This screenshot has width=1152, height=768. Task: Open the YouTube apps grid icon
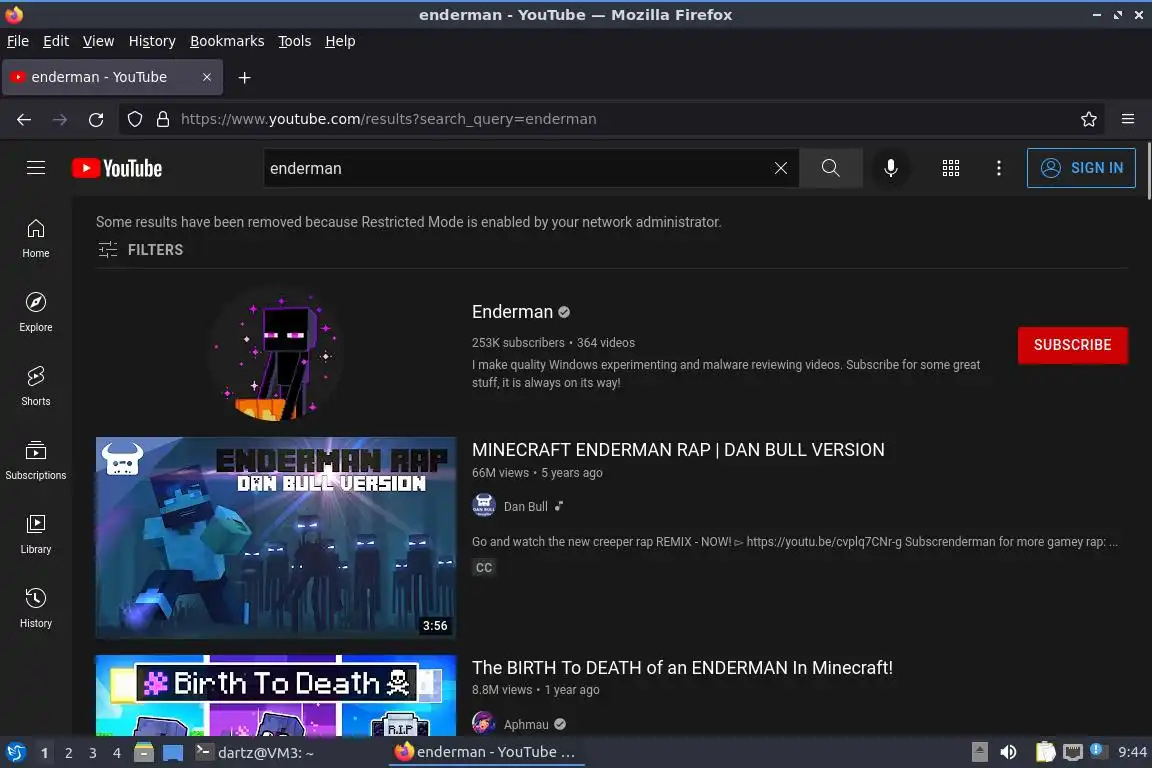951,168
